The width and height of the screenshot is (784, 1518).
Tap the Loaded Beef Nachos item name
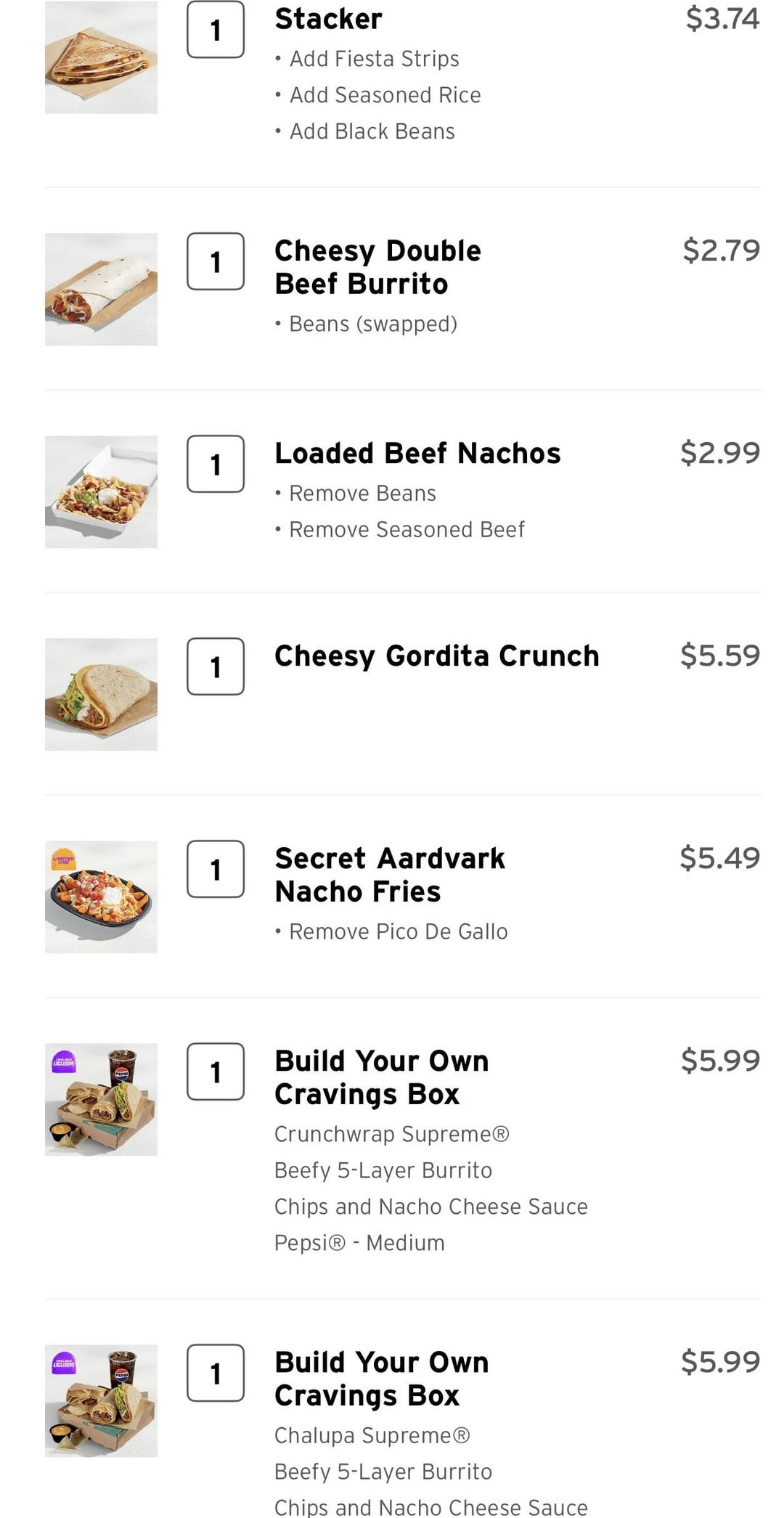pyautogui.click(x=417, y=453)
